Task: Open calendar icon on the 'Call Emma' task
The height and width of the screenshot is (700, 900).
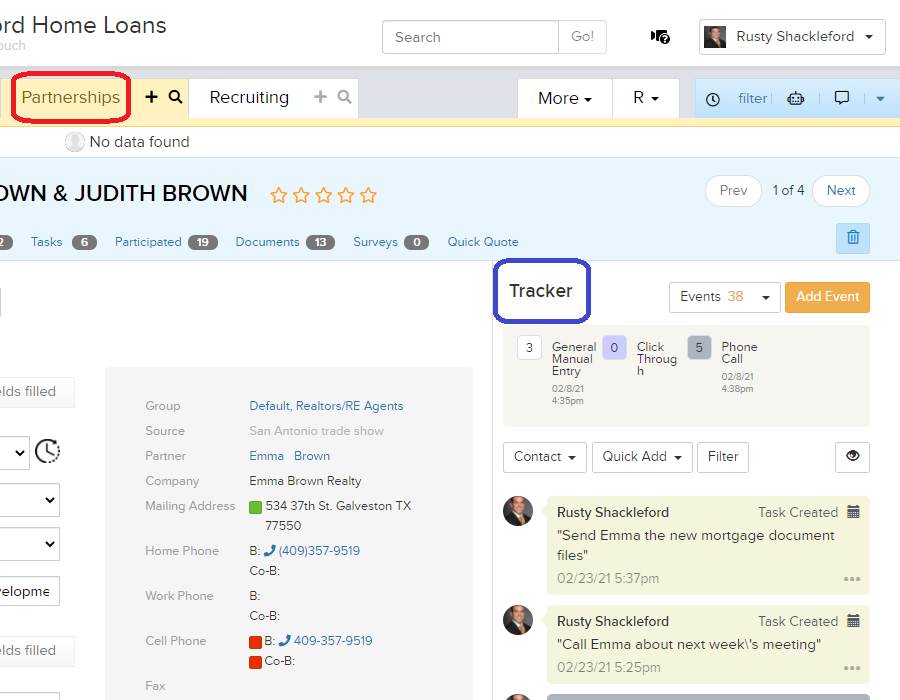Action: coord(854,621)
